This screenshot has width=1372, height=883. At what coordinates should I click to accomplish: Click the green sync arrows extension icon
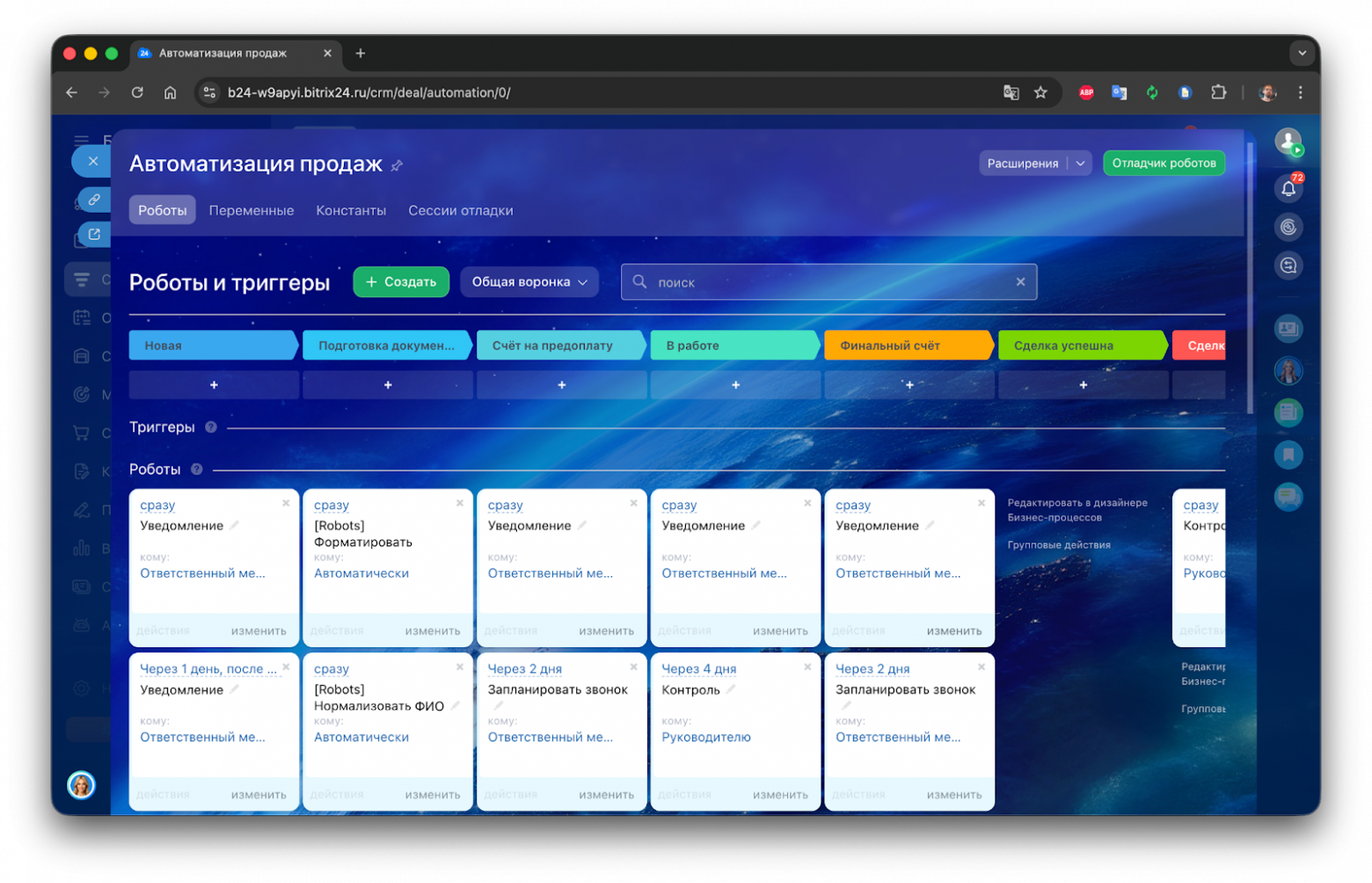1152,92
